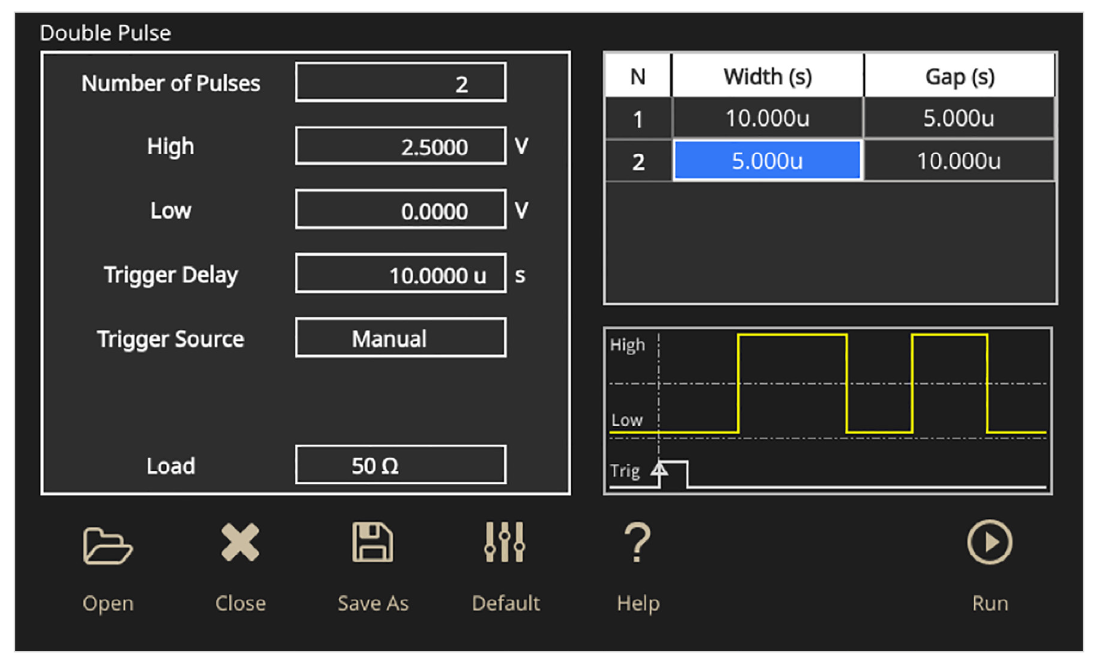The height and width of the screenshot is (663, 1095).
Task: Click the Open label text
Action: 108,604
